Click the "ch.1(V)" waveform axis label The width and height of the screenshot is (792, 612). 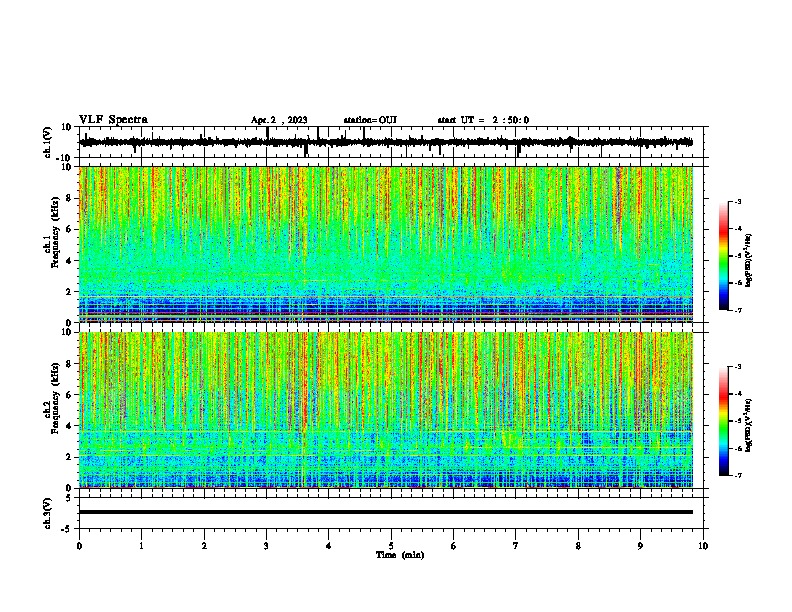click(48, 142)
